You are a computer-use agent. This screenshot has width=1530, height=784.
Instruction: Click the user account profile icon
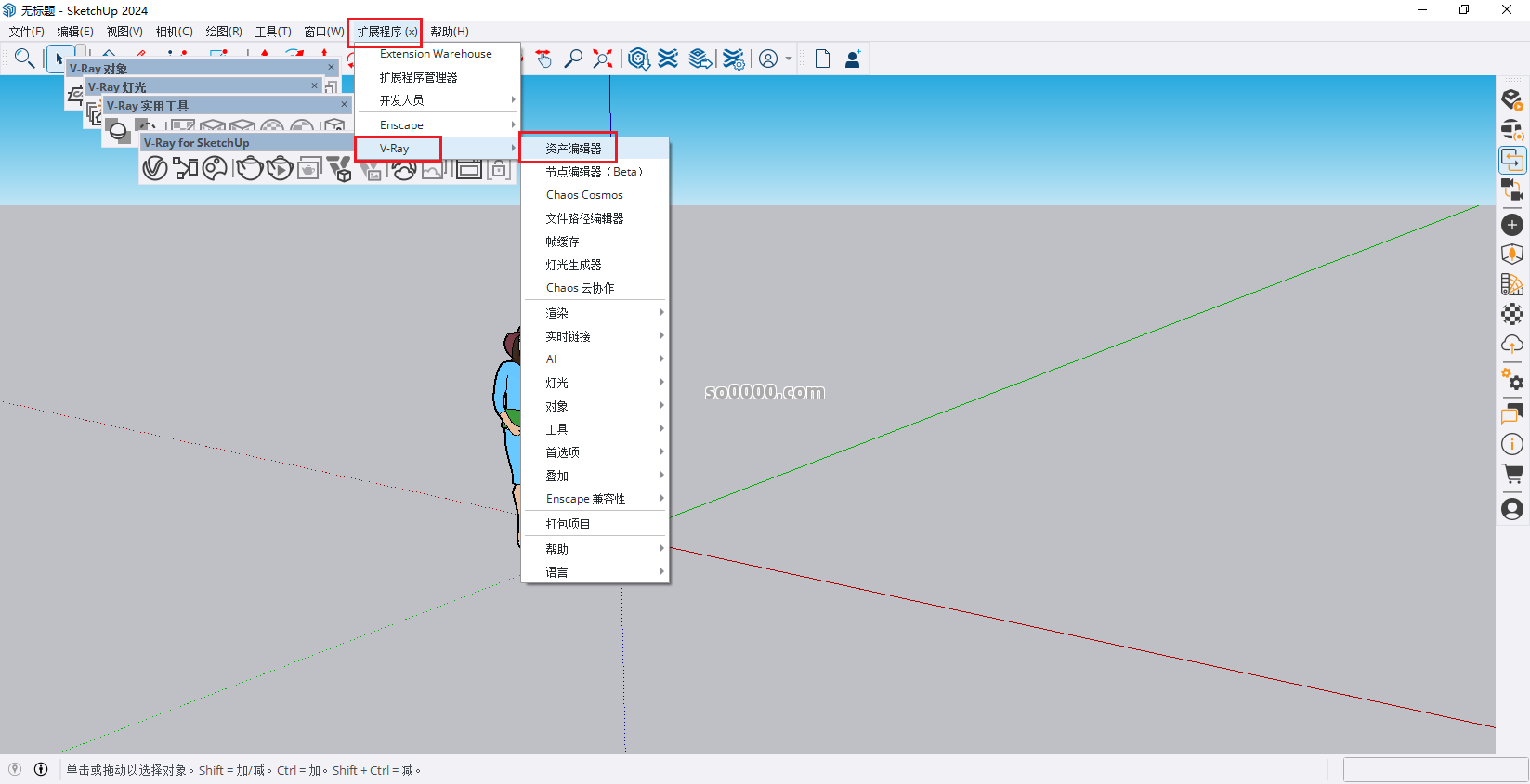pyautogui.click(x=768, y=59)
